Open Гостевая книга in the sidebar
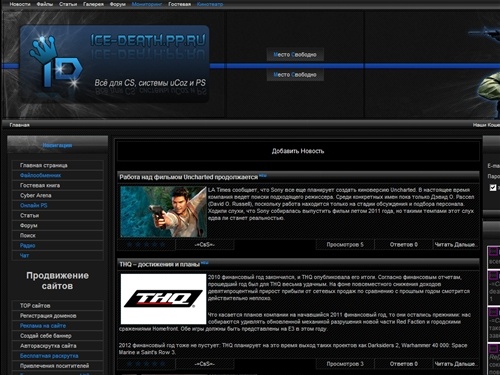Image resolution: width=500 pixels, height=375 pixels. coord(58,185)
